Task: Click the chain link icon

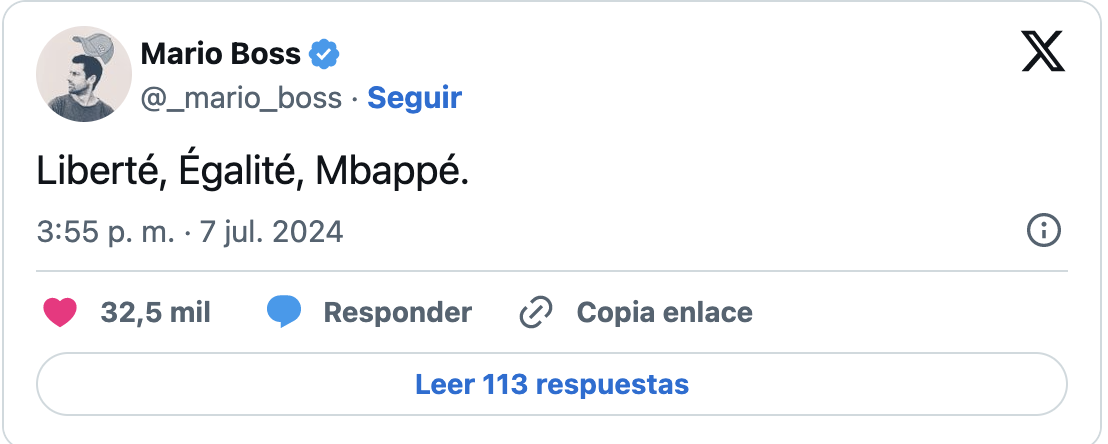Action: (537, 313)
